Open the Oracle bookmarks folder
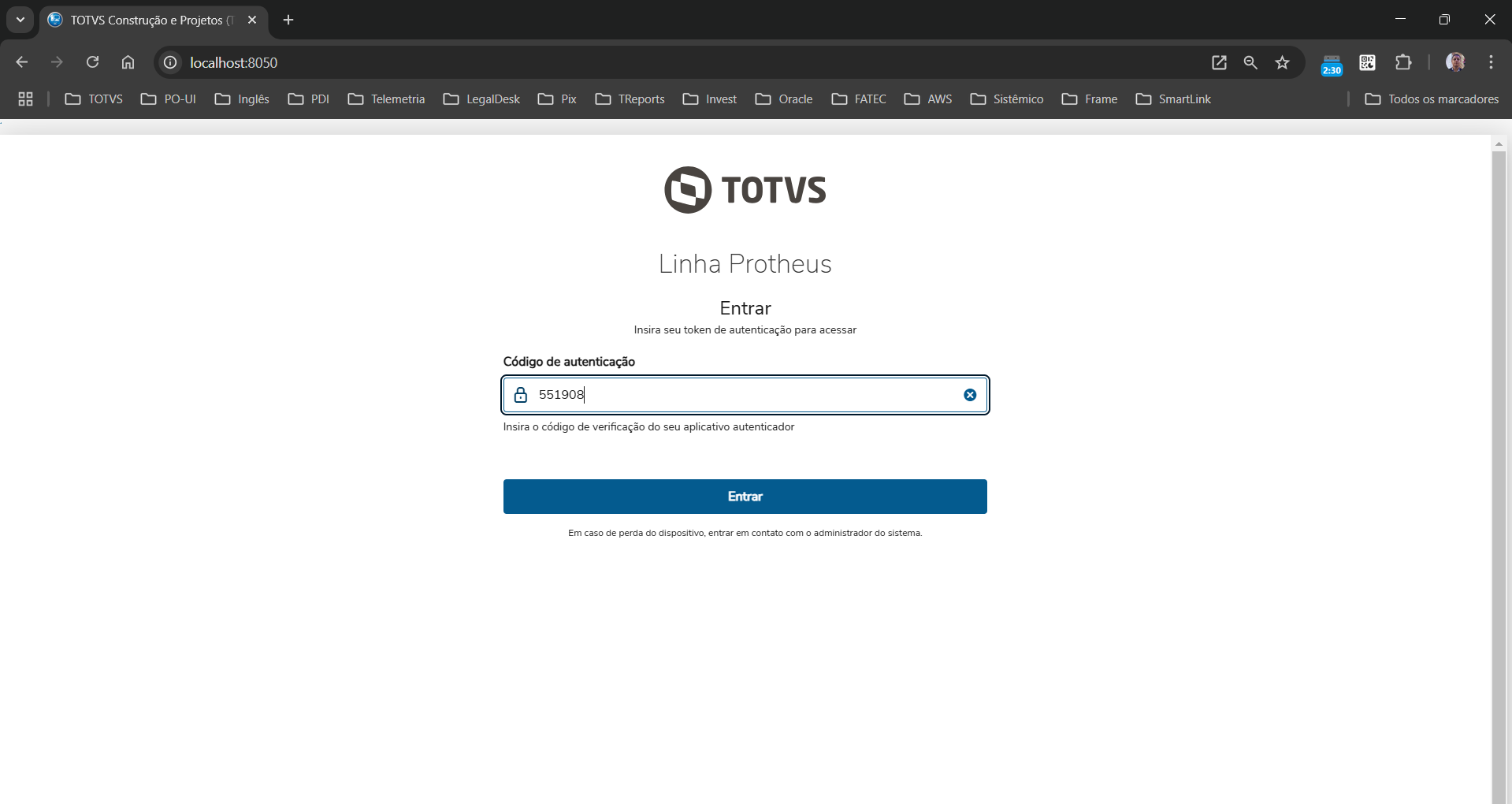The image size is (1512, 804). click(784, 99)
